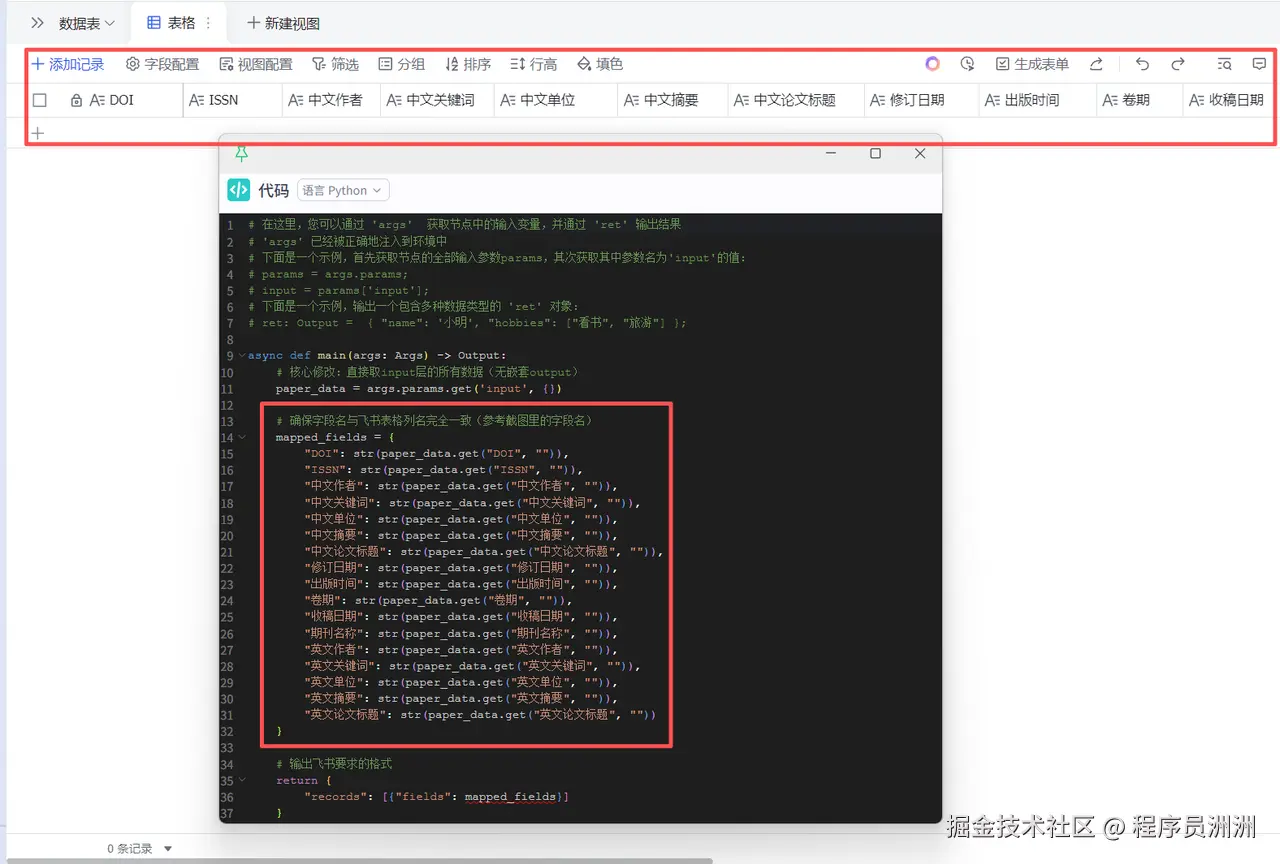This screenshot has height=864, width=1280.
Task: Open the table search icon
Action: pyautogui.click(x=1224, y=64)
